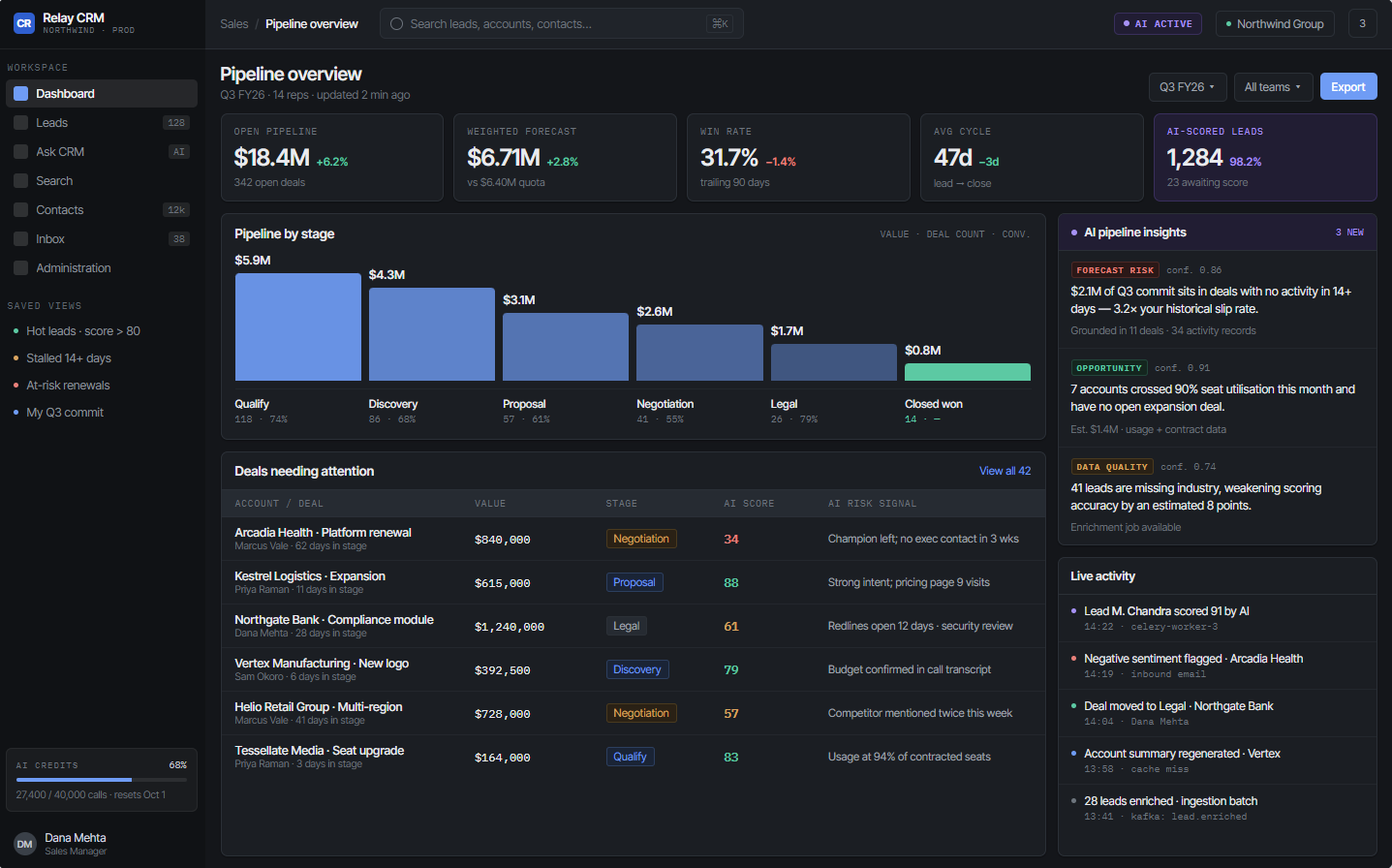Click the Negotiation tag on Arcadia Health row
Image resolution: width=1392 pixels, height=868 pixels.
pyautogui.click(x=641, y=539)
